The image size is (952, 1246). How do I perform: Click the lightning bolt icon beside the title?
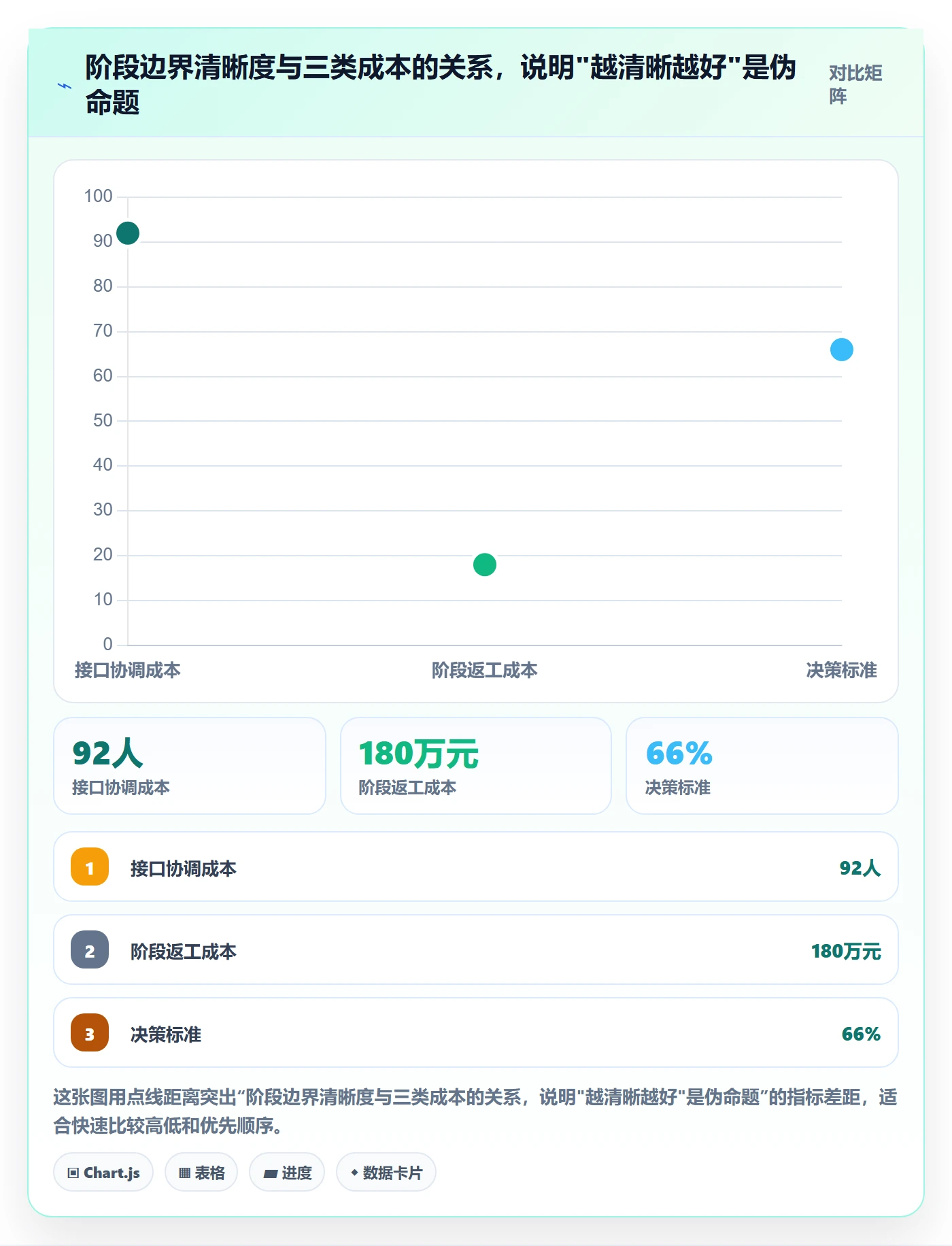(x=65, y=86)
